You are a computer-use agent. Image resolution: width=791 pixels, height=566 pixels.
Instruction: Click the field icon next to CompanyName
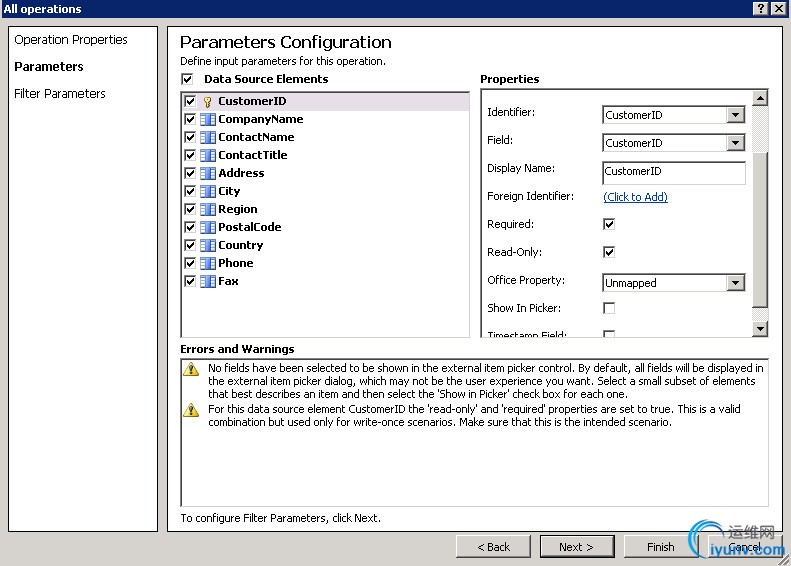[x=208, y=120]
